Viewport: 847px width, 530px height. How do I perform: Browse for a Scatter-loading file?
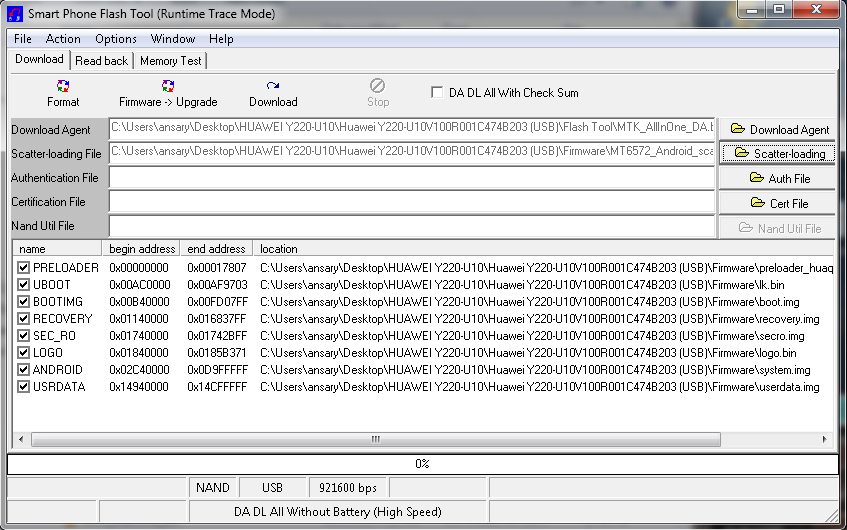(x=778, y=154)
